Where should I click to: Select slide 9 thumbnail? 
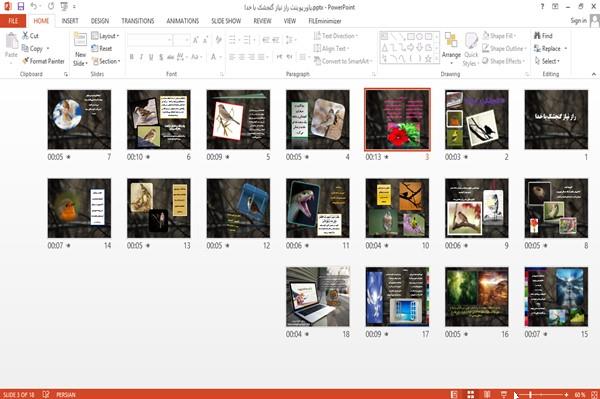coord(477,208)
